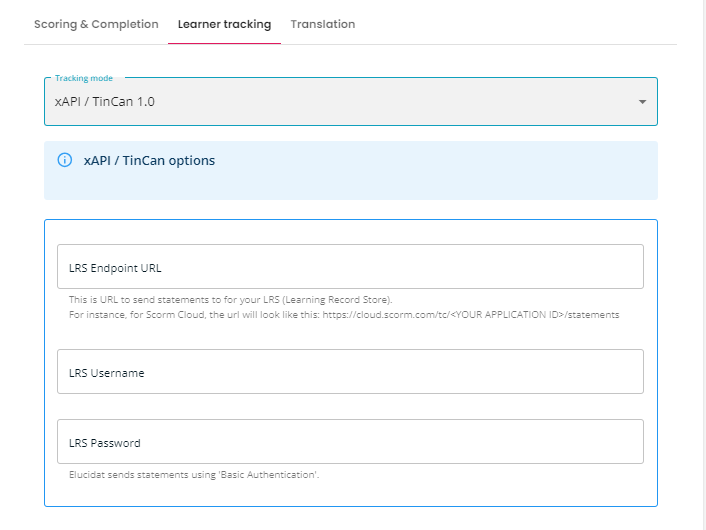
Task: Expand the Tracking mode dropdown arrow
Action: (643, 102)
